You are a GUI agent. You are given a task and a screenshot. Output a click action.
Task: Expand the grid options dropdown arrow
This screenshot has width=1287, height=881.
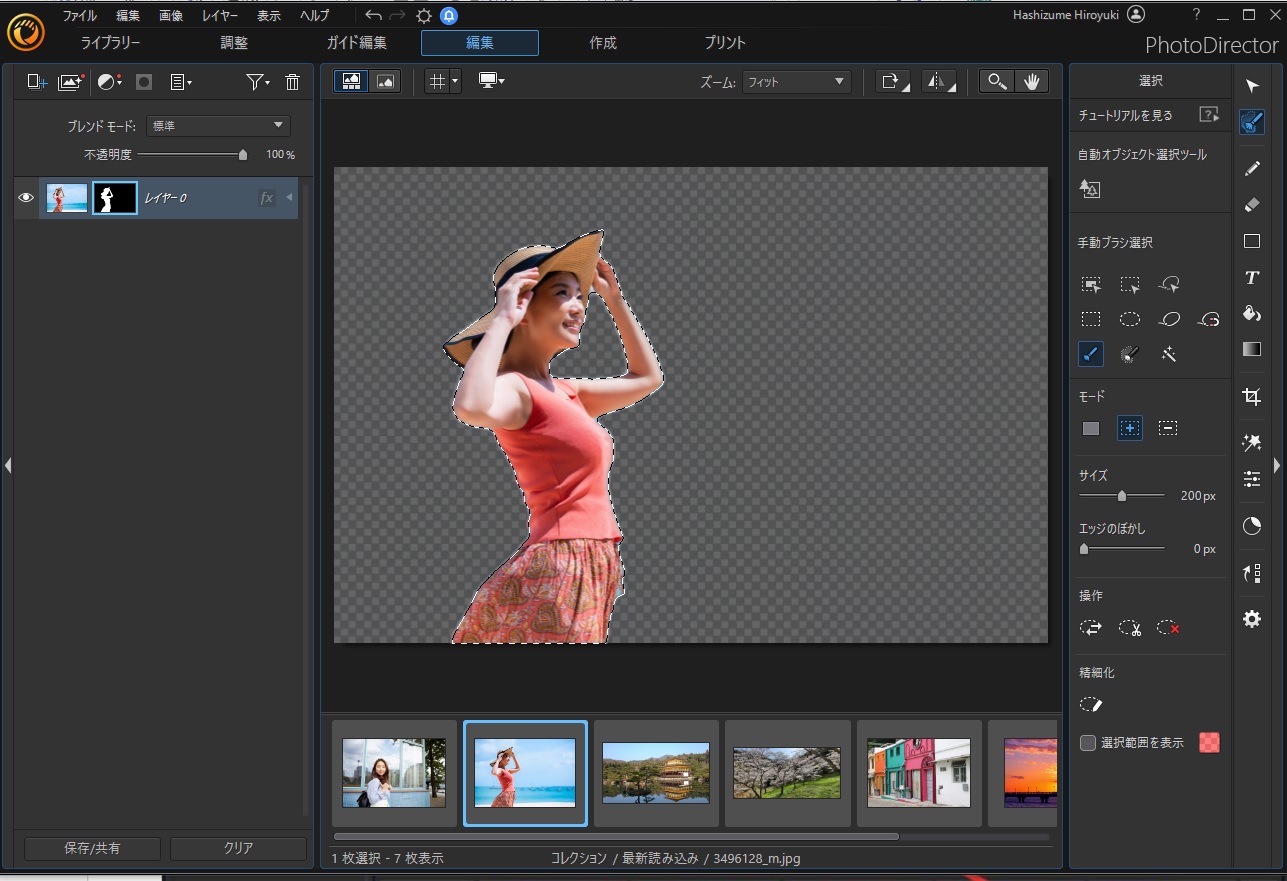[455, 82]
